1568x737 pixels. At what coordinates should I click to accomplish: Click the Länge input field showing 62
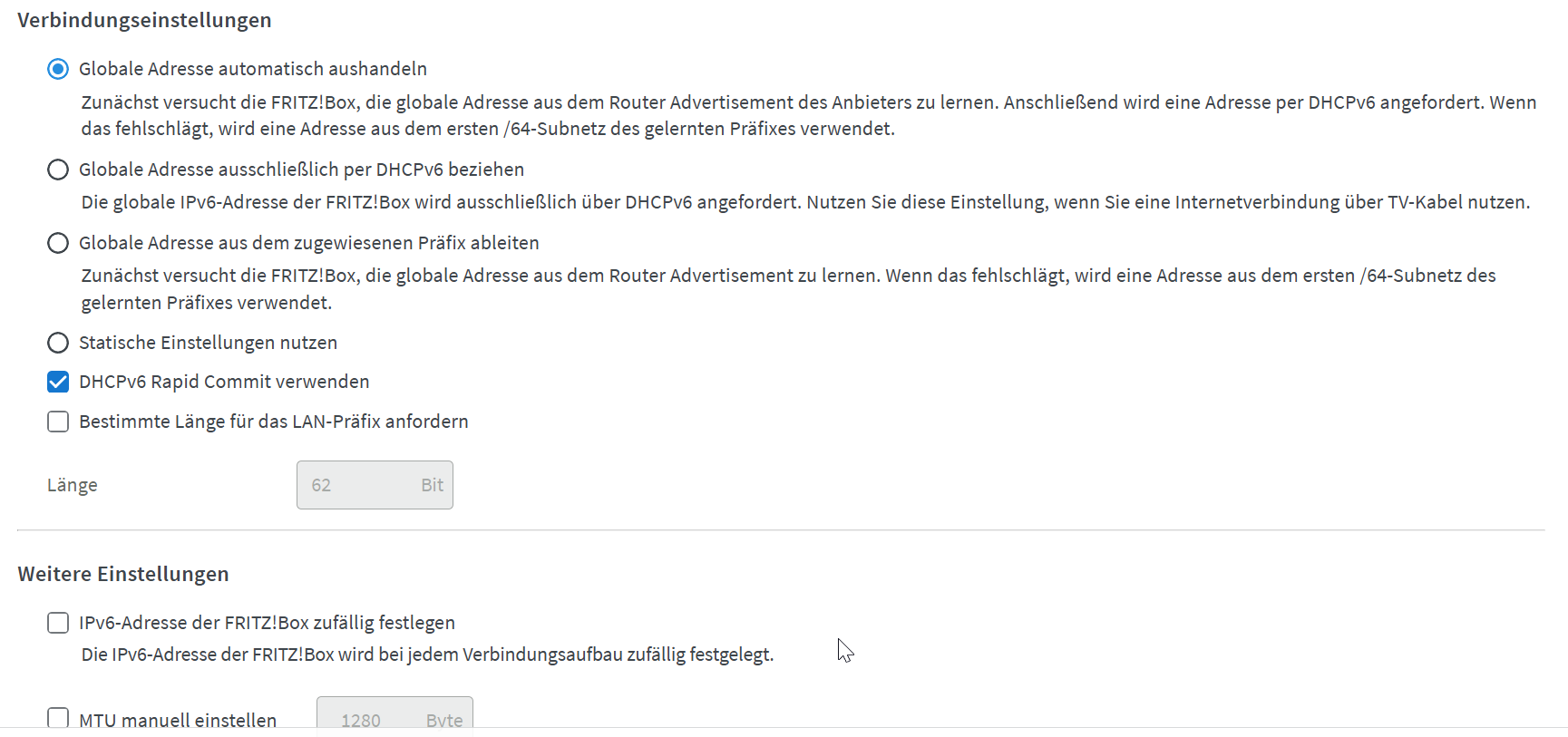(375, 485)
